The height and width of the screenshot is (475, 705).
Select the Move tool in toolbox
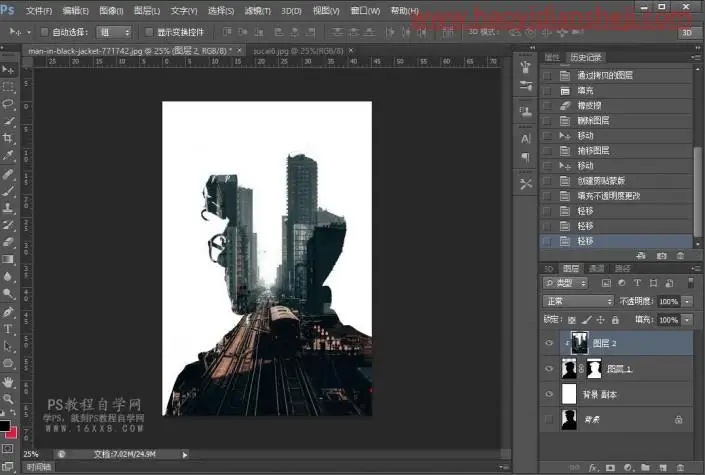pos(8,69)
